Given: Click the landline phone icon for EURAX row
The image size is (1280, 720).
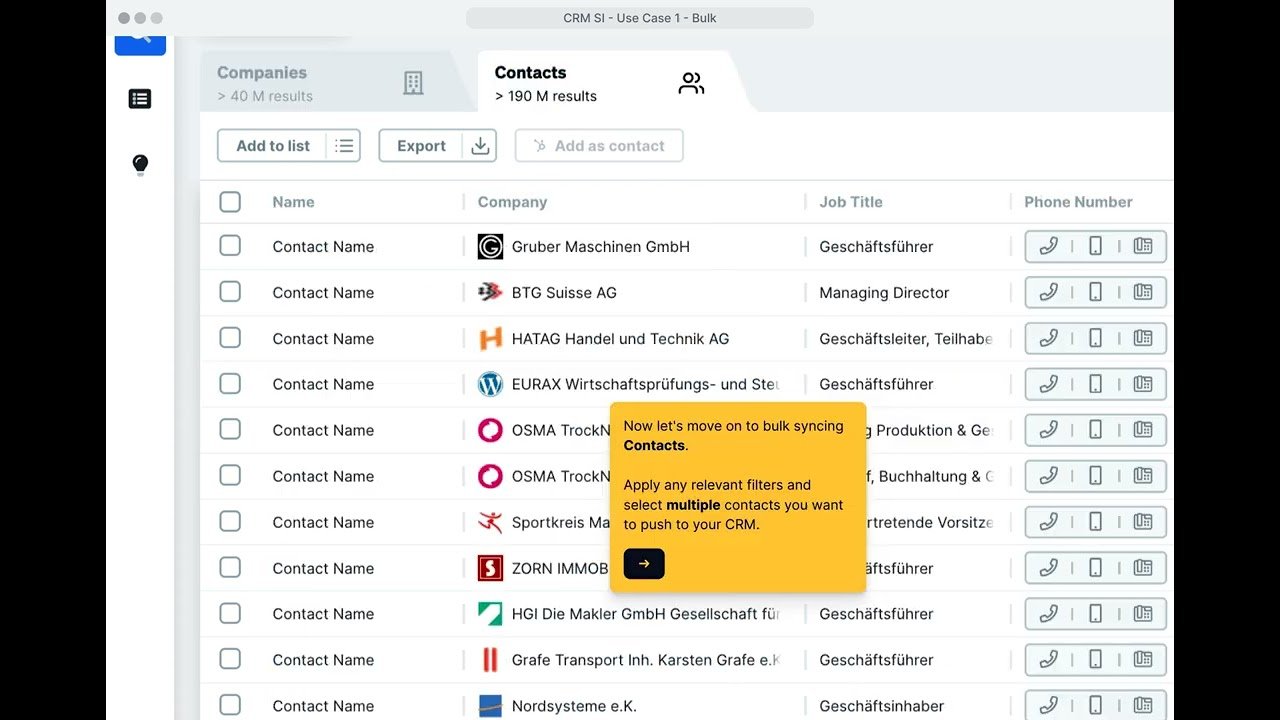Looking at the screenshot, I should 1048,384.
